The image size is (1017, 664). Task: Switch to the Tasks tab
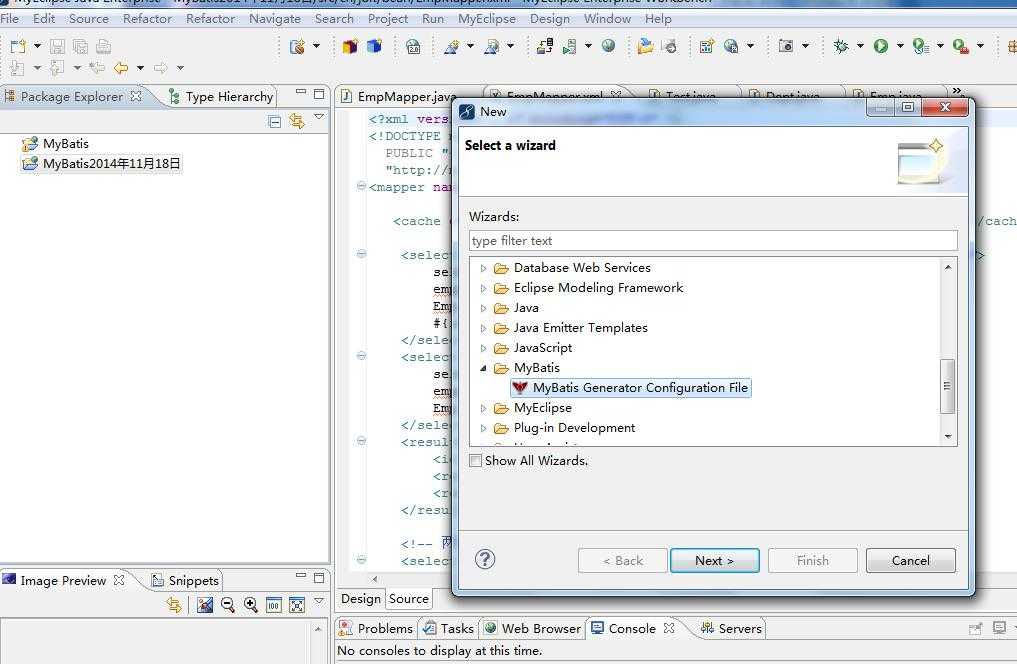[449, 628]
